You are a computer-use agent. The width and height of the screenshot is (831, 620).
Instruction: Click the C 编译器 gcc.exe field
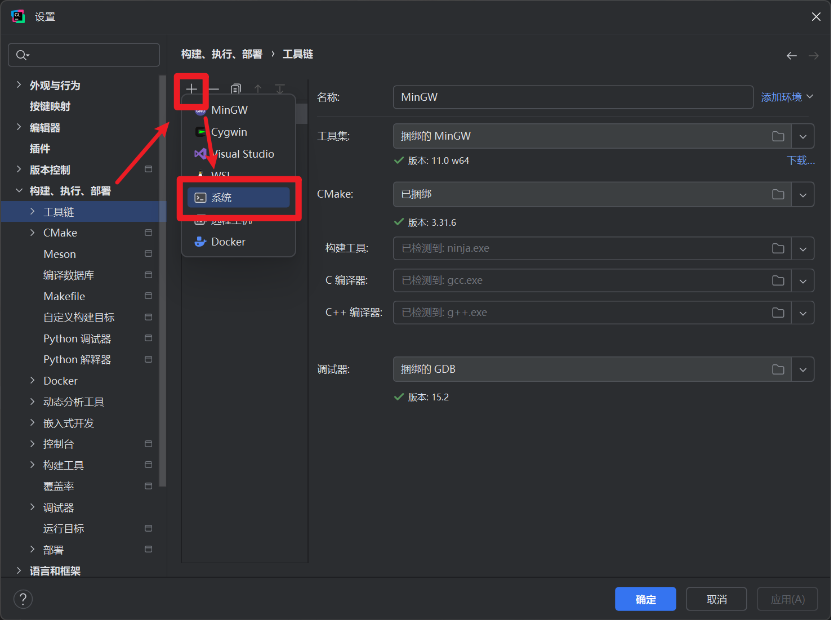point(592,280)
